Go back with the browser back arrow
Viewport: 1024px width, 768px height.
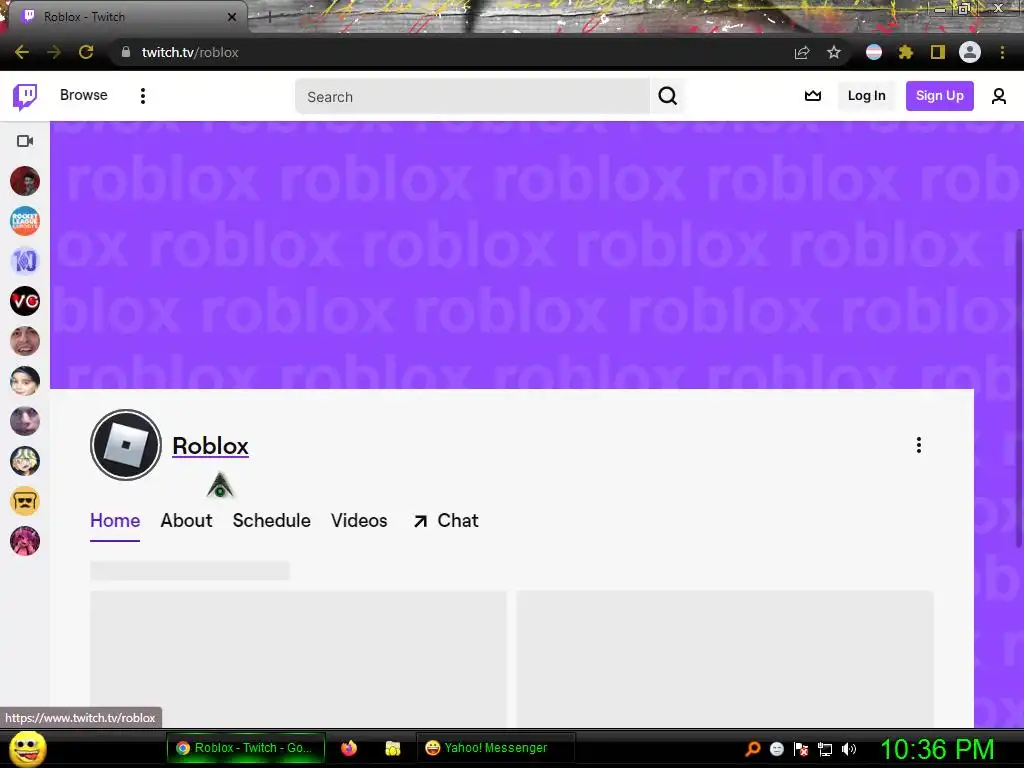coord(22,52)
